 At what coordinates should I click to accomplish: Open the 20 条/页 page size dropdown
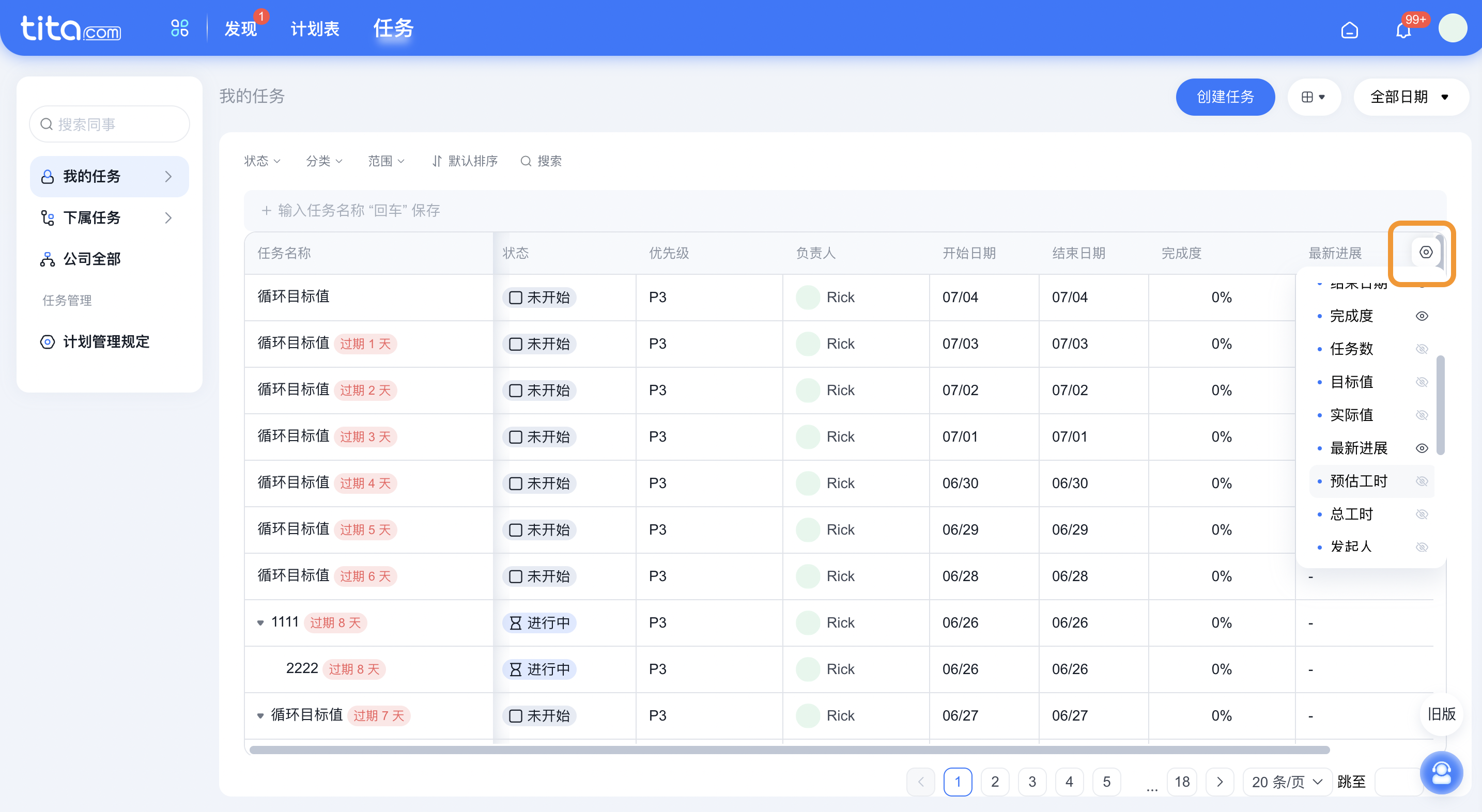point(1287,782)
